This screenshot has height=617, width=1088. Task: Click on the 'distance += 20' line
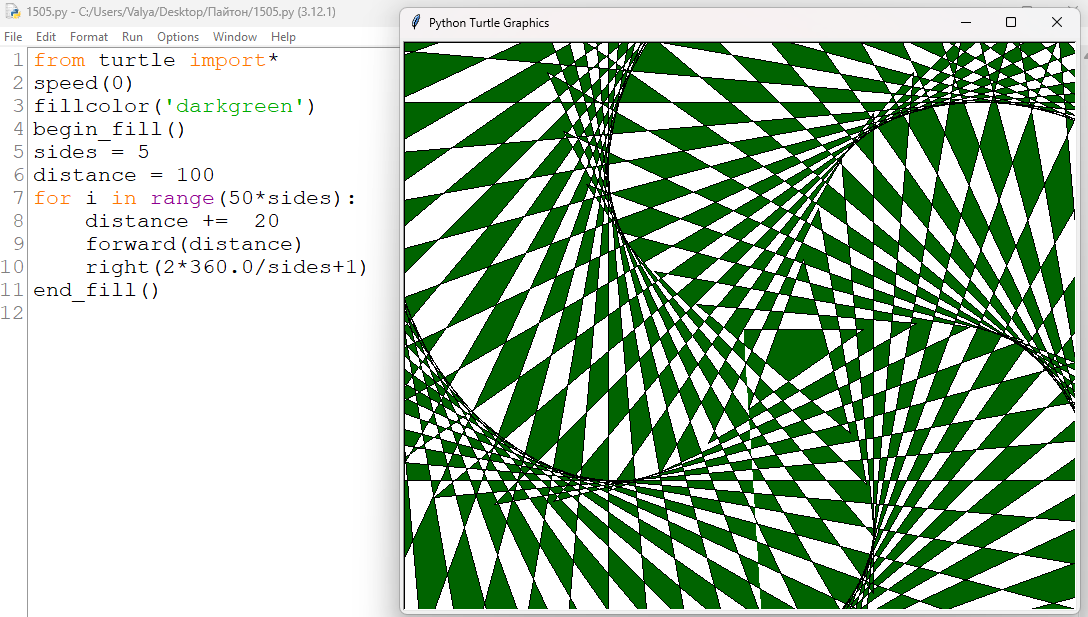[182, 221]
